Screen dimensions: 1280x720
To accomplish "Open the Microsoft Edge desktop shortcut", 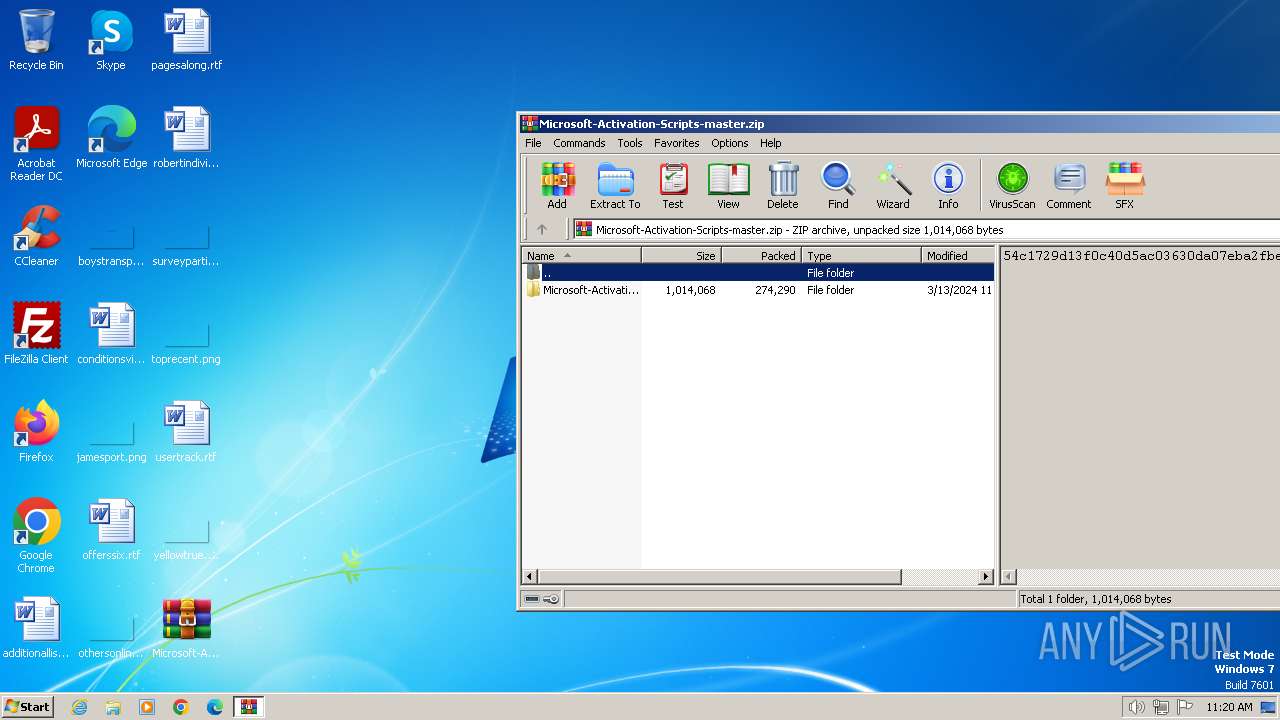I will [x=111, y=138].
